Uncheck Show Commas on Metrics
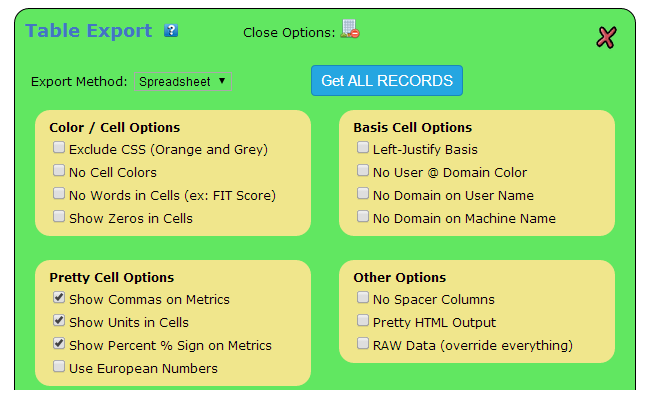The width and height of the screenshot is (658, 395). [59, 297]
